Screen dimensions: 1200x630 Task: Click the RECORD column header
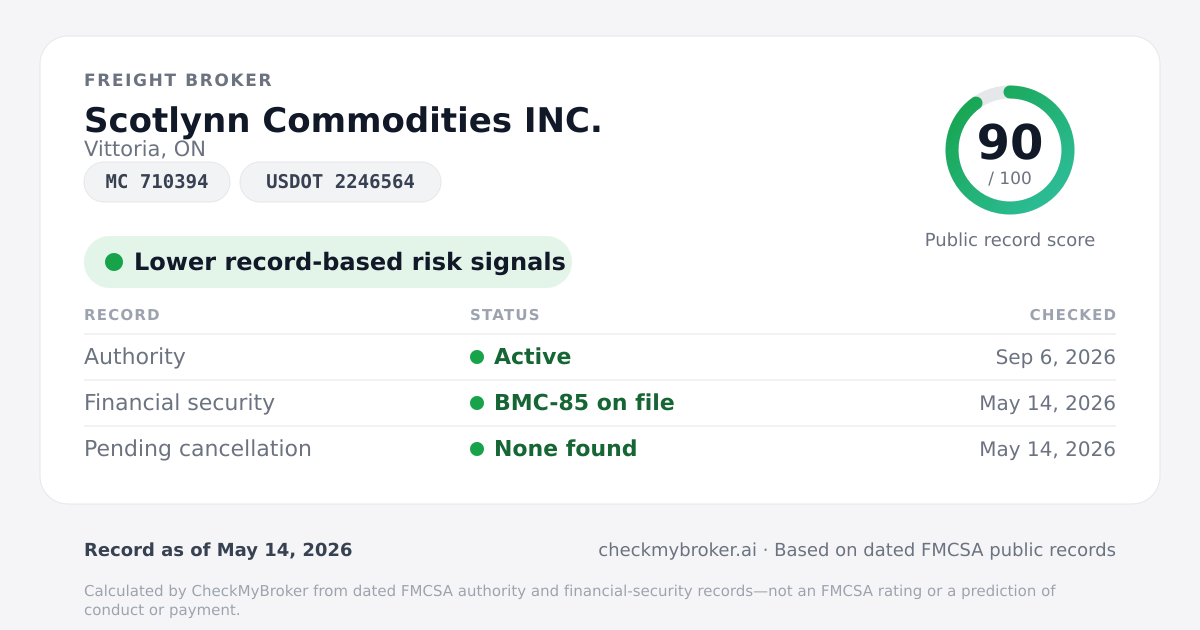click(x=122, y=315)
